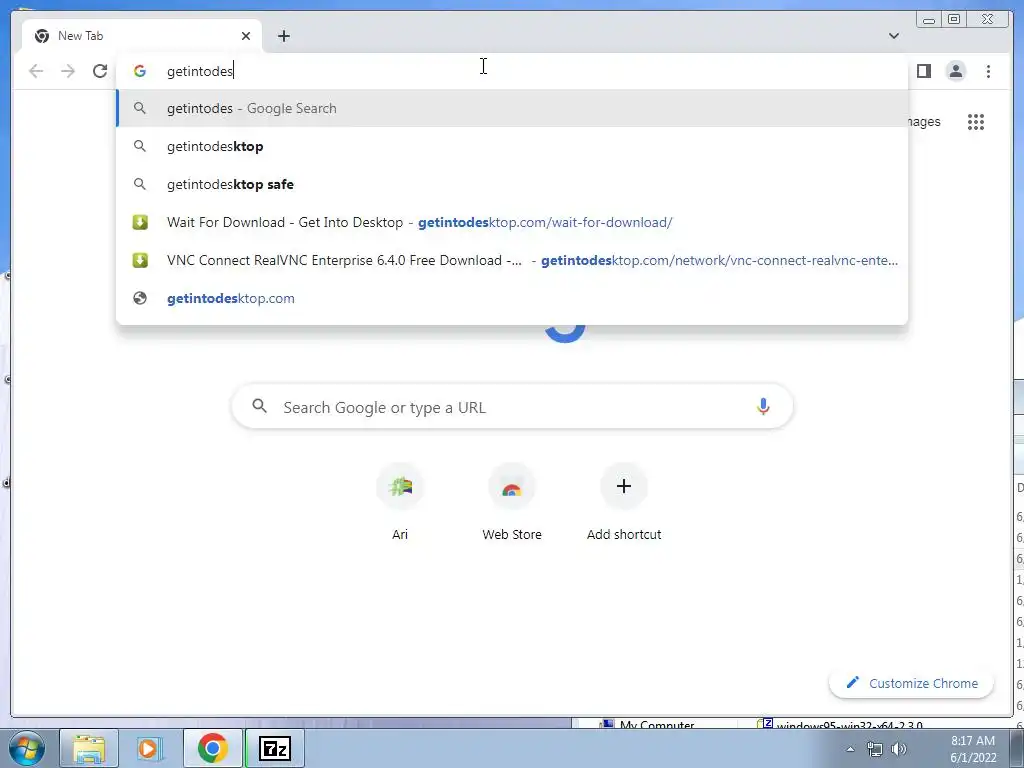Click the browser forward arrow
Image resolution: width=1024 pixels, height=768 pixels.
(x=68, y=71)
